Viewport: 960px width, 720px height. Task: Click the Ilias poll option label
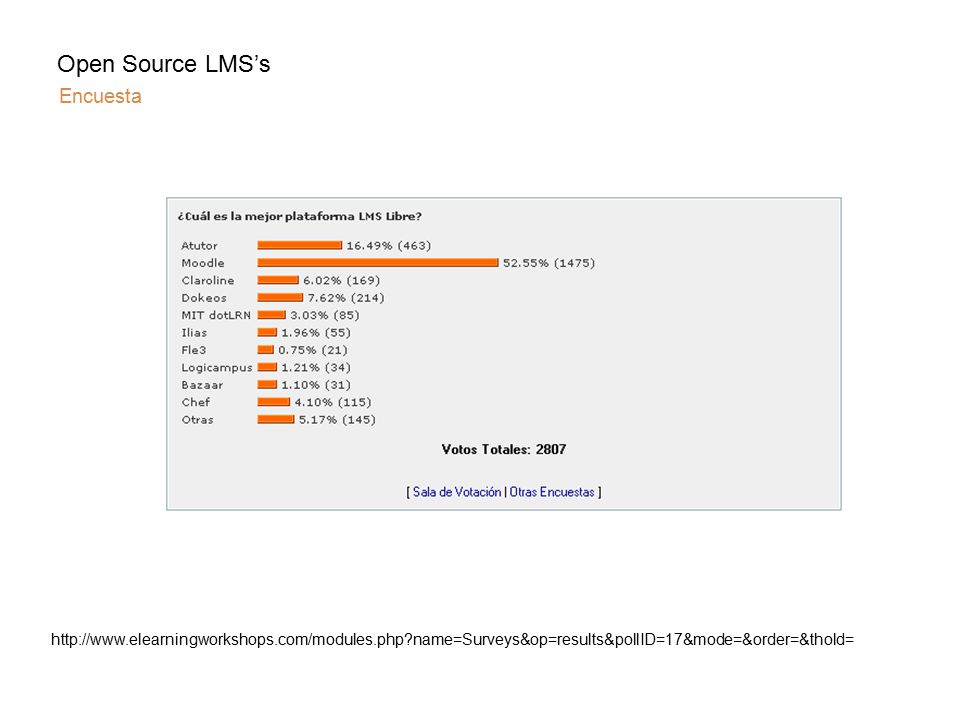click(x=194, y=332)
